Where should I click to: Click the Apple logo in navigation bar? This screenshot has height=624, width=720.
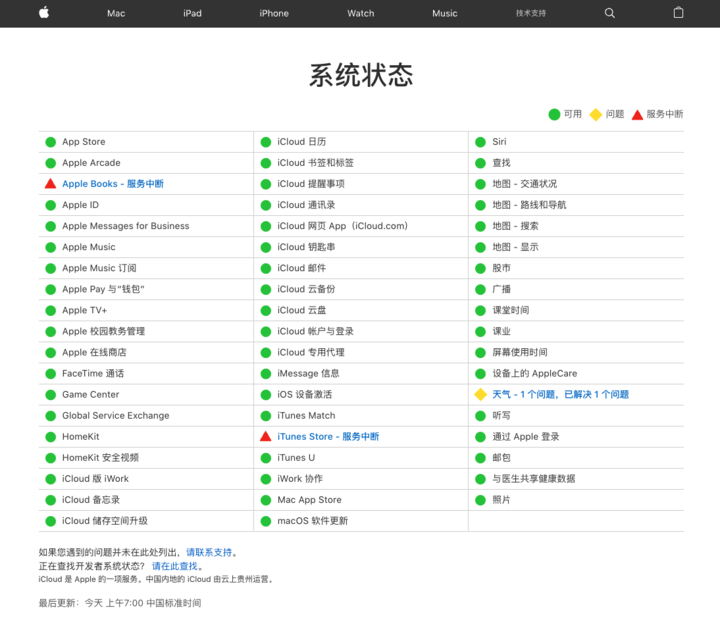coord(44,13)
